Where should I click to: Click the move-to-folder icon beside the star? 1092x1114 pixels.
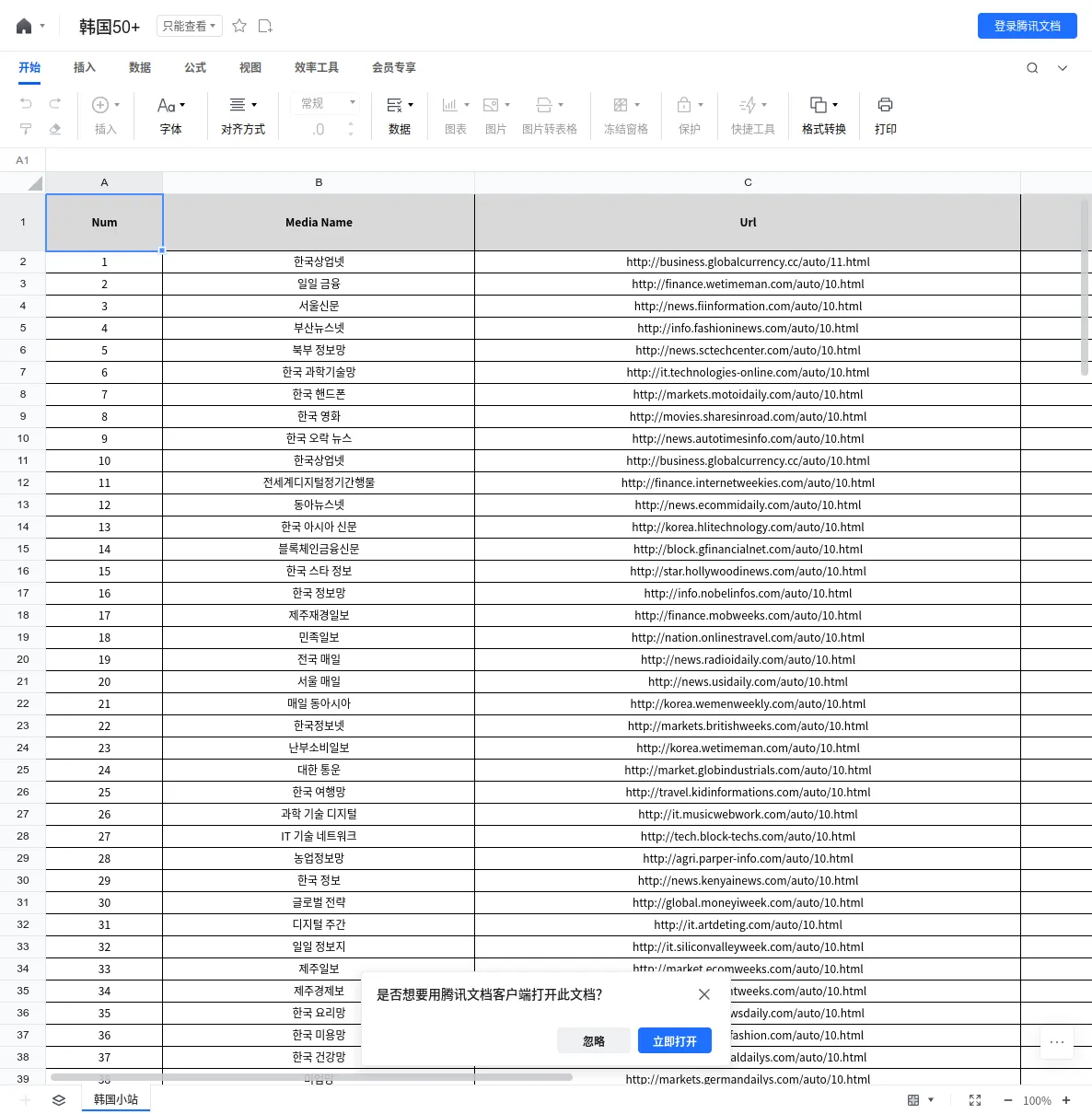pyautogui.click(x=265, y=26)
